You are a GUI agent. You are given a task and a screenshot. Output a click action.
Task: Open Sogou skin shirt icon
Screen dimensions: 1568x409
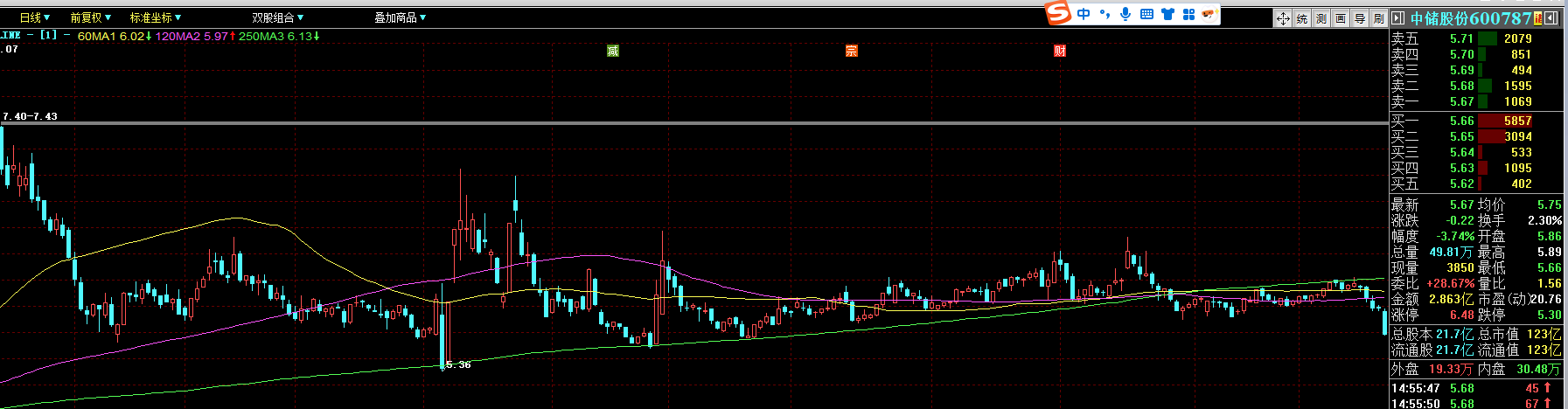click(x=1167, y=14)
